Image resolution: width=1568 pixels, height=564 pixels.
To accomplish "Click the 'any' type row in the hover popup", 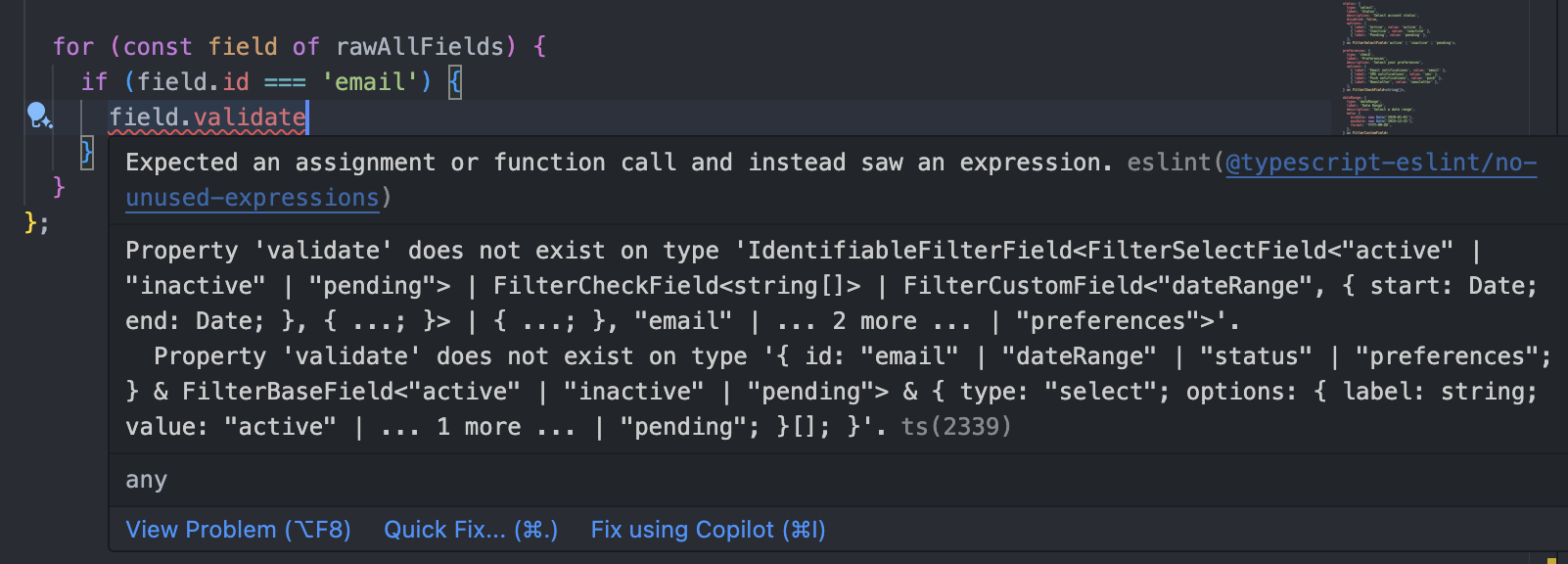I will point(146,479).
